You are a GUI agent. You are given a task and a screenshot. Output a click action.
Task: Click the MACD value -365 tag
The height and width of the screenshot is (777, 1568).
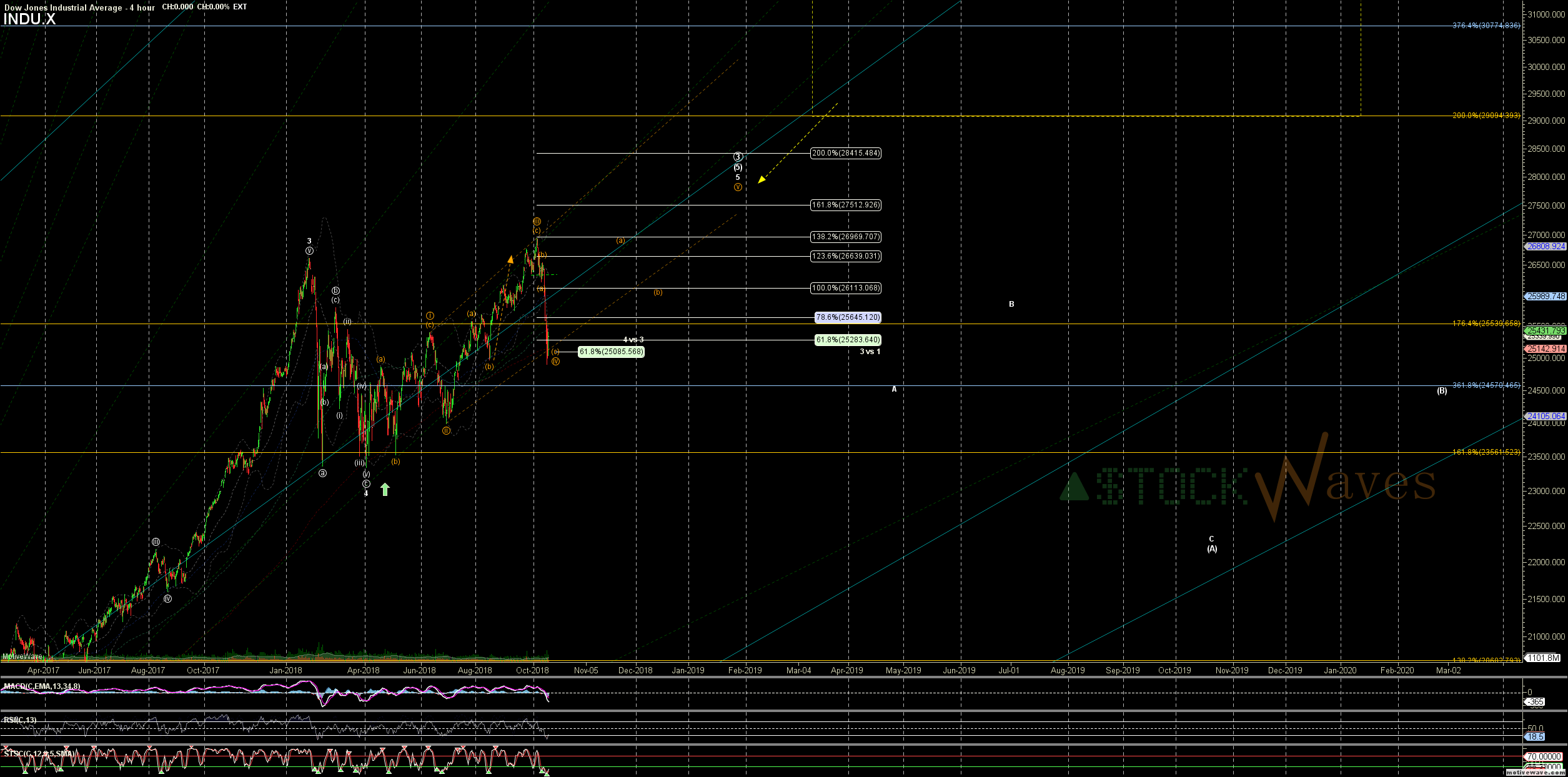click(x=1535, y=703)
